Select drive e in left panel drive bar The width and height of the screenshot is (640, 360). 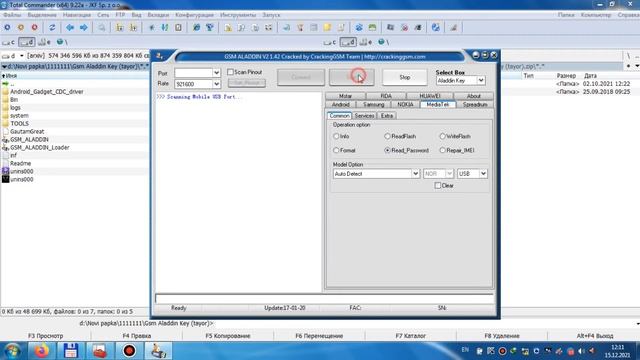point(44,42)
